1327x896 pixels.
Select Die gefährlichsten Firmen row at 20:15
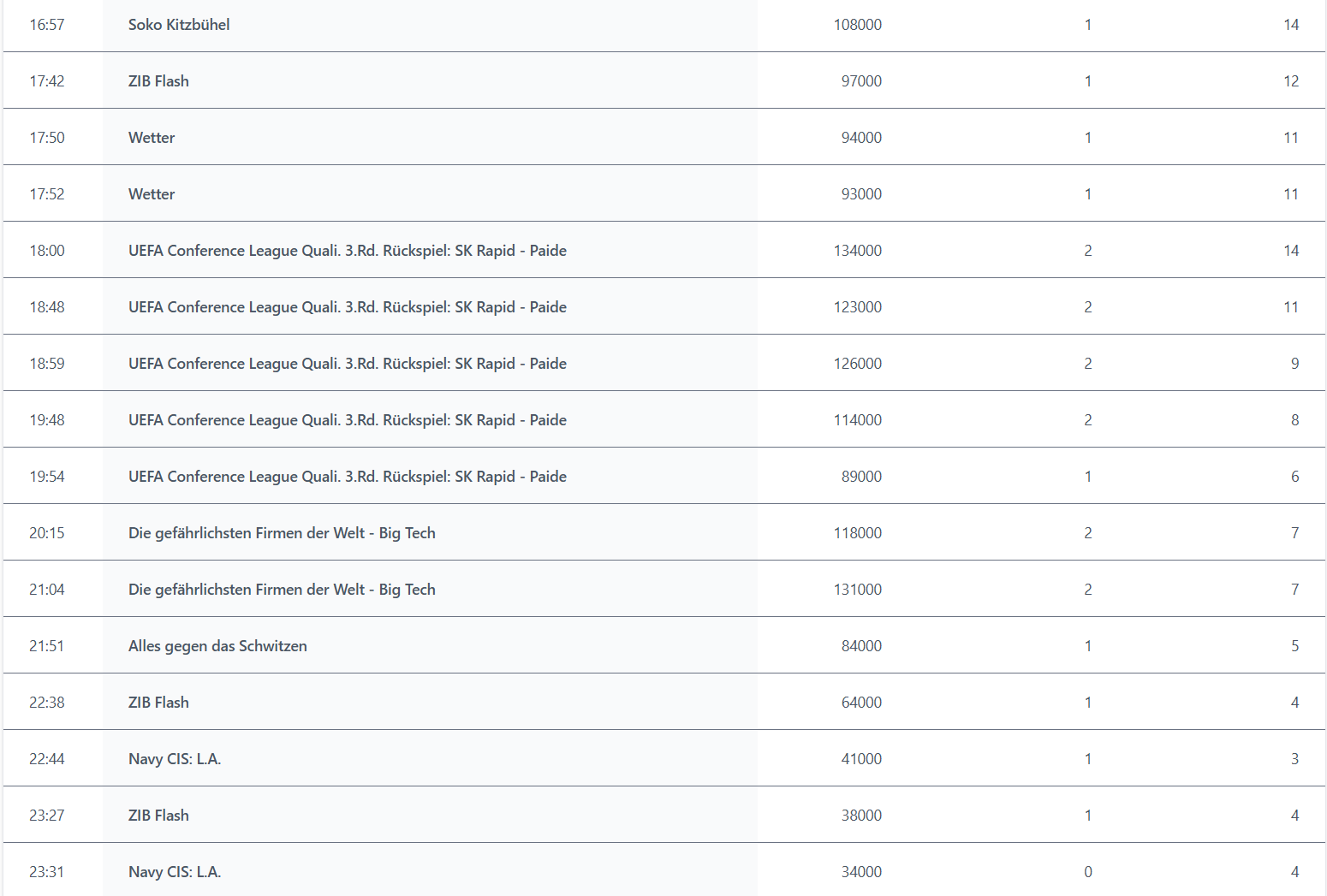[664, 533]
